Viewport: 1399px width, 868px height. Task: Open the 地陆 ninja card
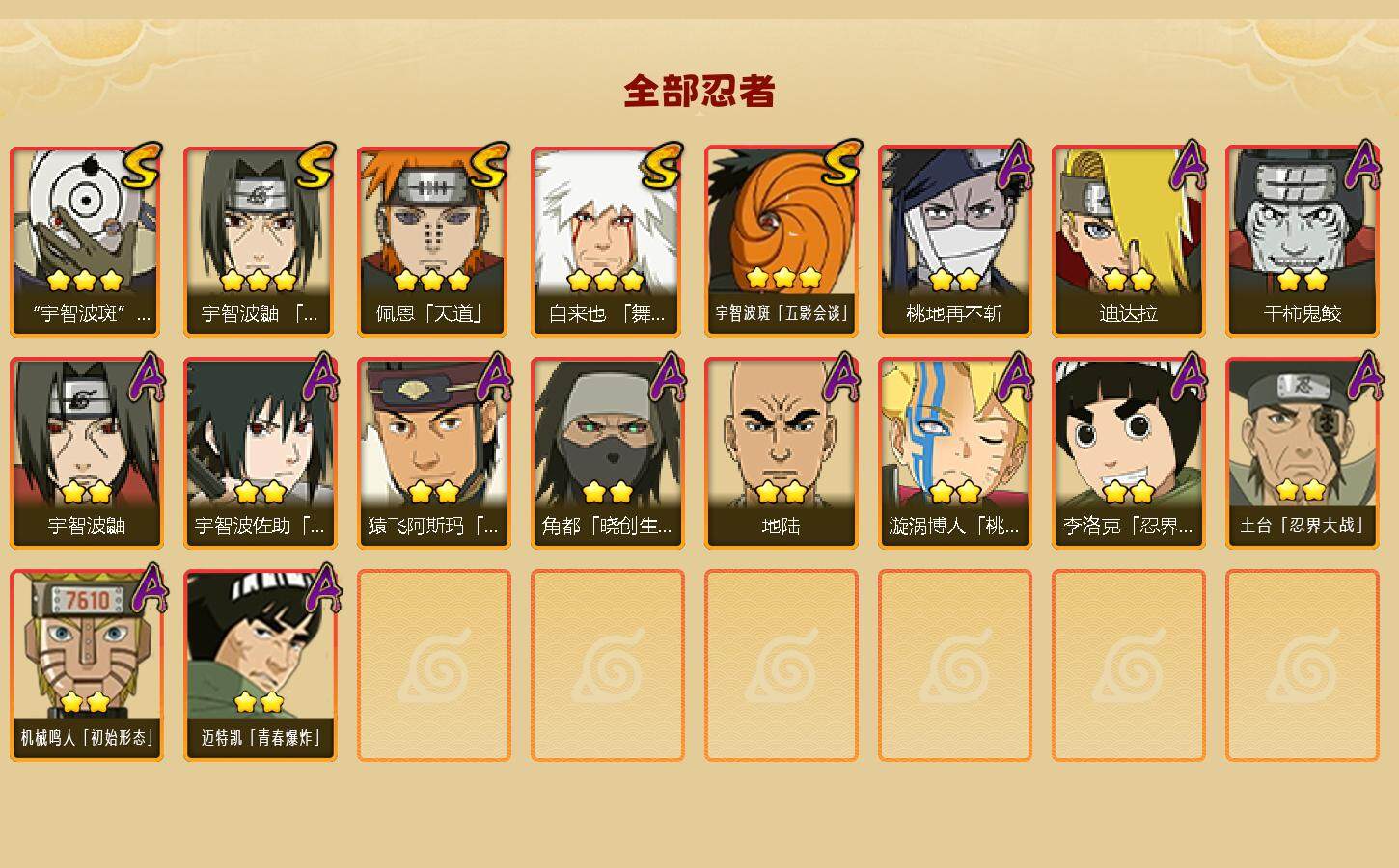point(782,453)
